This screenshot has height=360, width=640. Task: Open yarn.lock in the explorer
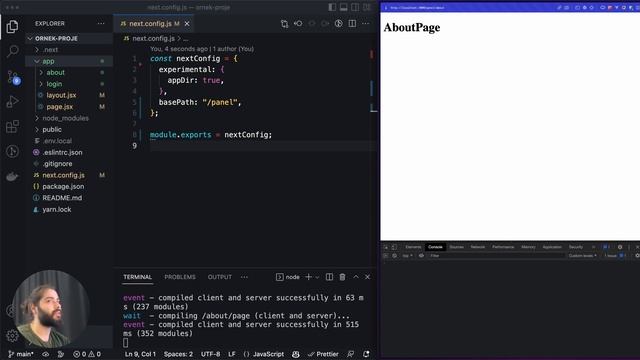pos(69,209)
